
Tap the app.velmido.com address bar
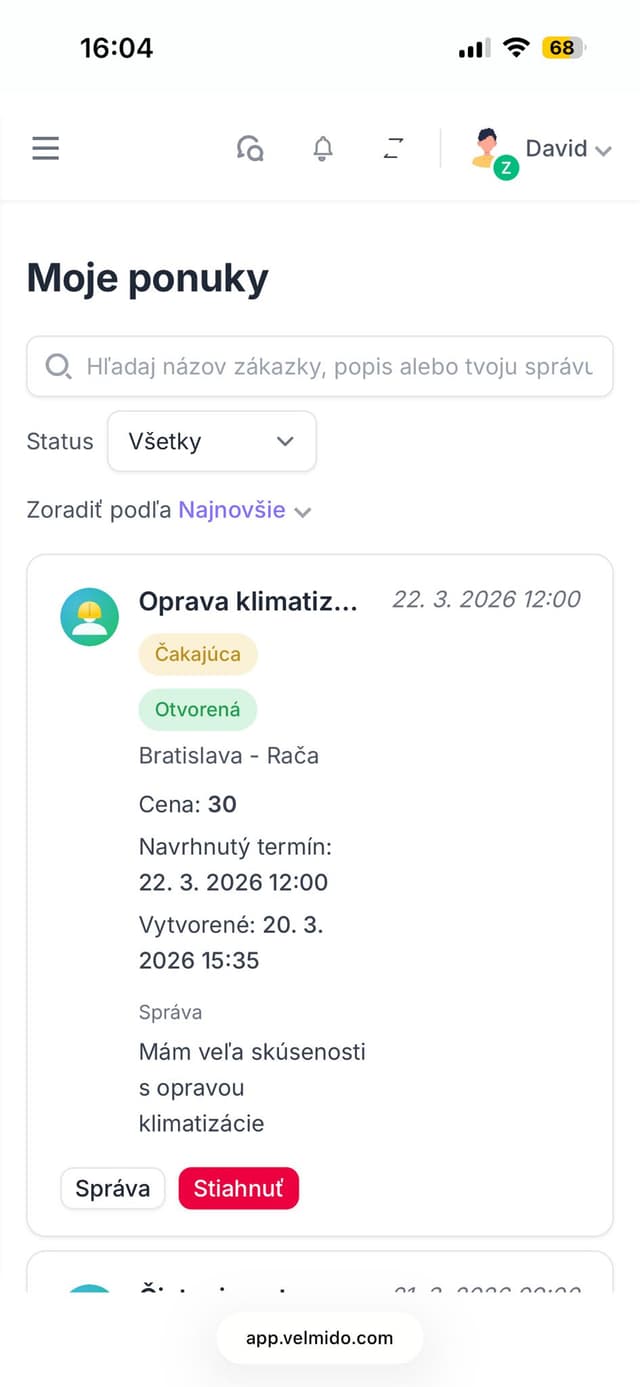(x=319, y=1337)
